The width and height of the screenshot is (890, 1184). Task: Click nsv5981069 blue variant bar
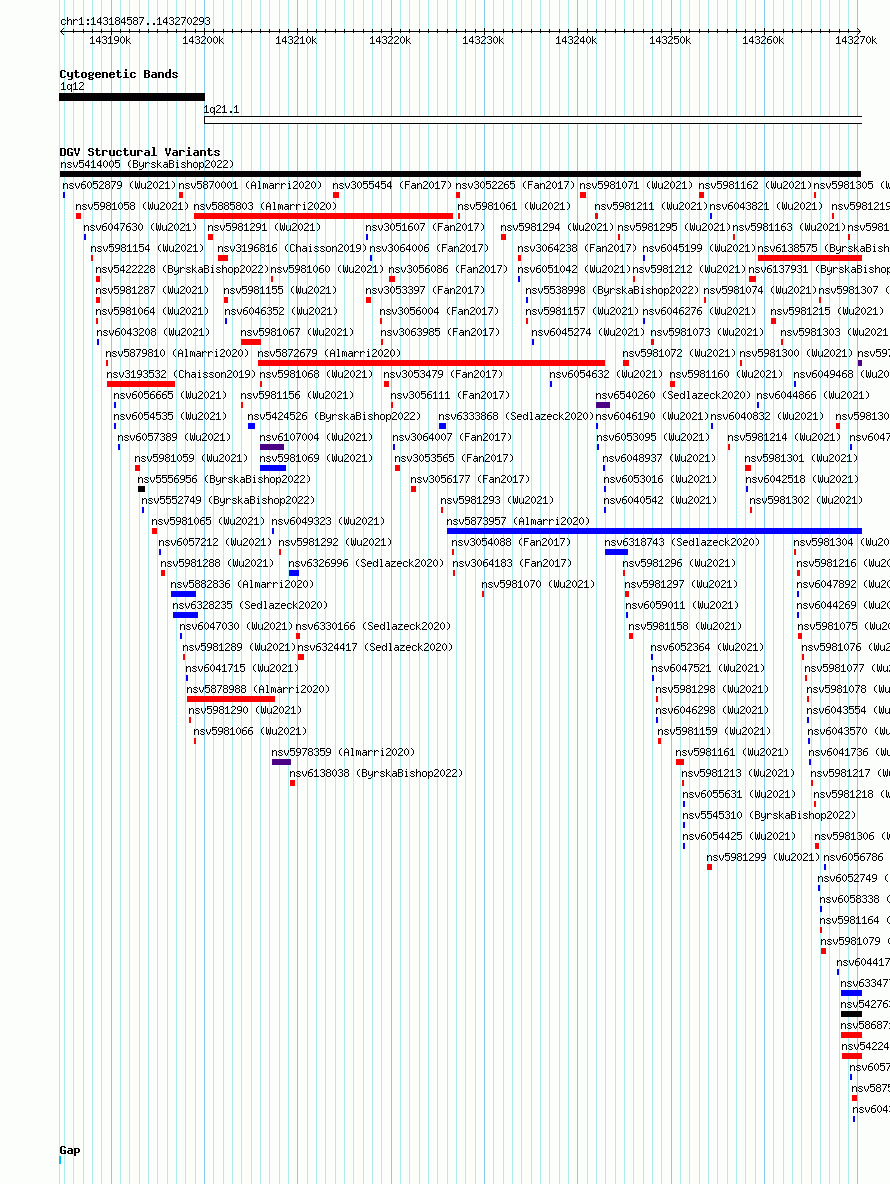[x=273, y=468]
